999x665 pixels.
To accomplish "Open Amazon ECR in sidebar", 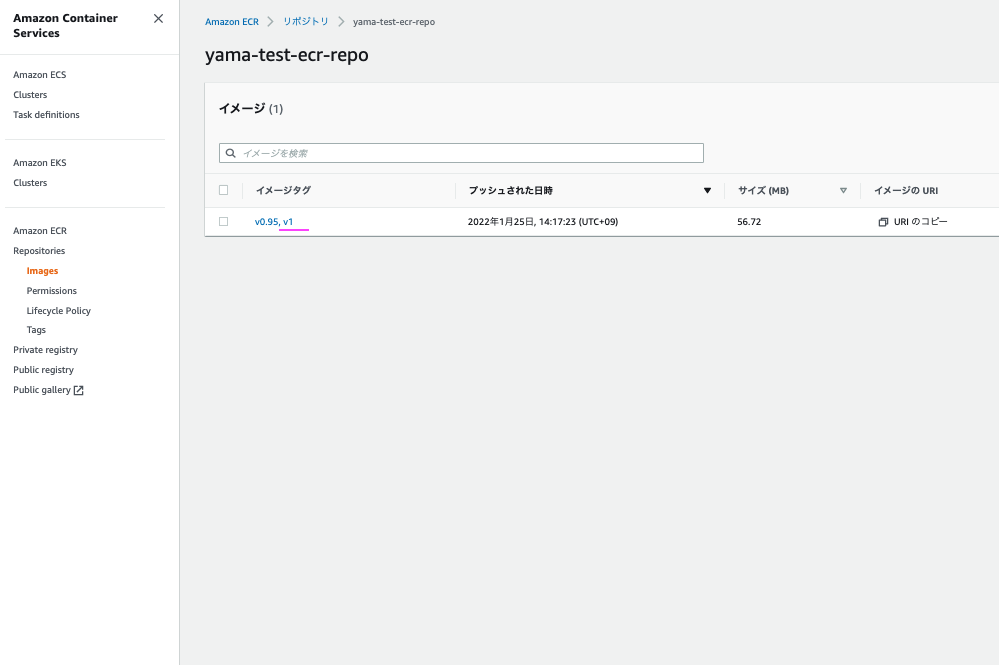I will click(40, 231).
